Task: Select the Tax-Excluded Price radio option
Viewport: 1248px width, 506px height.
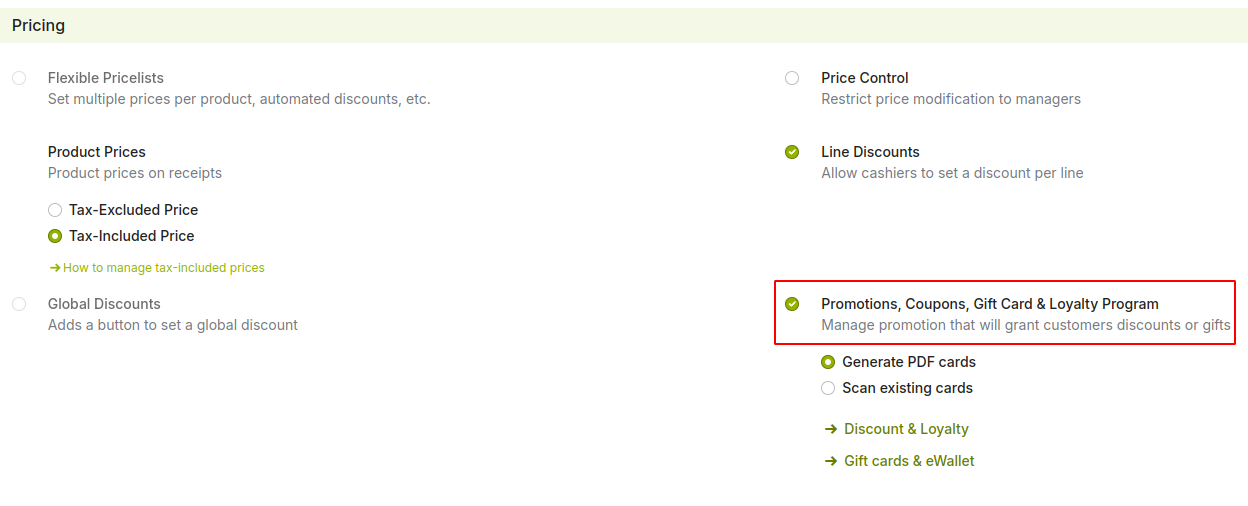Action: tap(55, 210)
